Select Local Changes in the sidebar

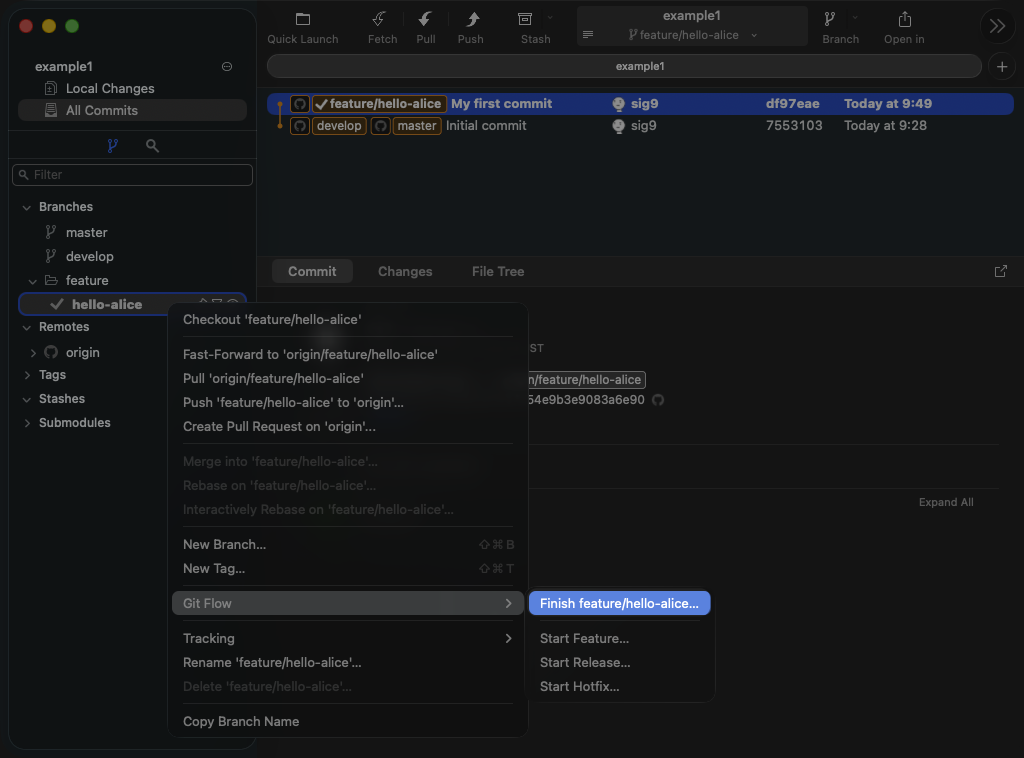pos(109,89)
